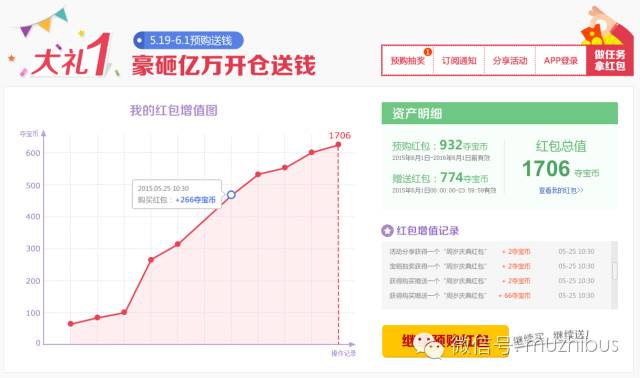Open the 订阅通知 tab
The width and height of the screenshot is (640, 378).
tap(459, 60)
